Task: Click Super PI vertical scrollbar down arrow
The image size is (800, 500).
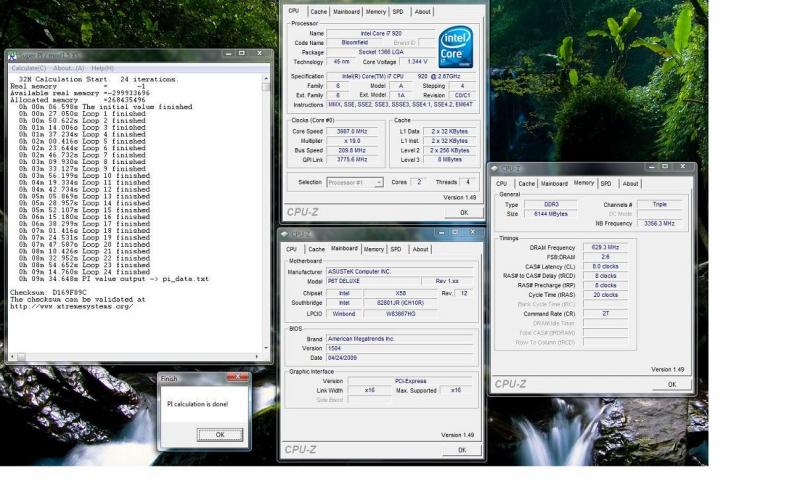Action: 266,348
